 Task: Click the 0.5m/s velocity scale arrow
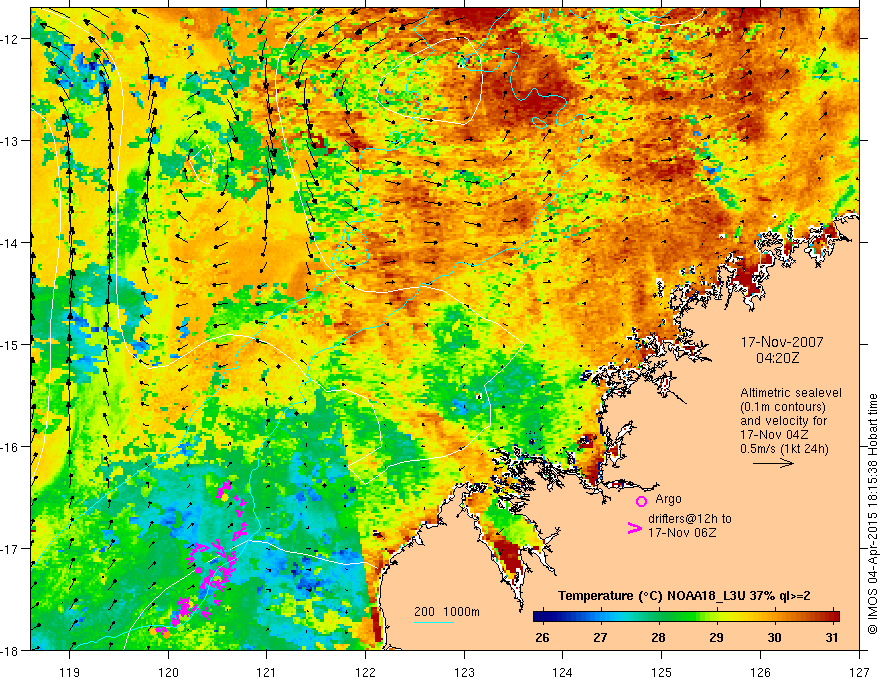(773, 463)
